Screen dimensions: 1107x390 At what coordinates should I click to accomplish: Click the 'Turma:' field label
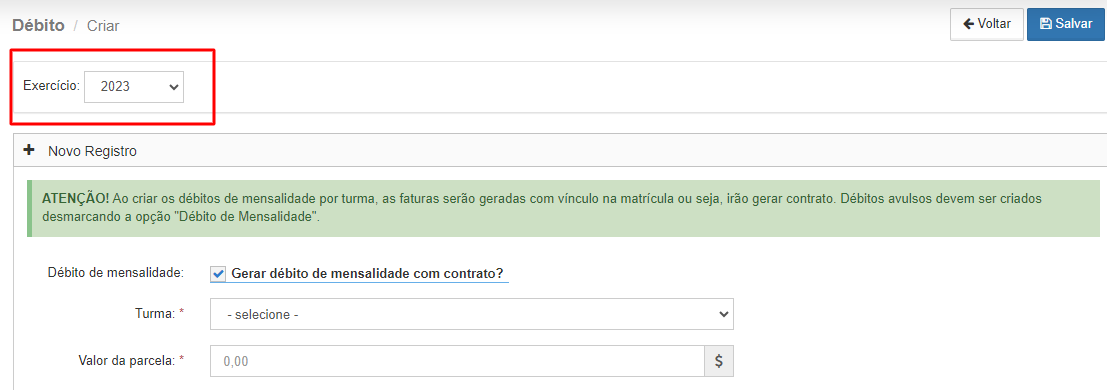[x=155, y=314]
